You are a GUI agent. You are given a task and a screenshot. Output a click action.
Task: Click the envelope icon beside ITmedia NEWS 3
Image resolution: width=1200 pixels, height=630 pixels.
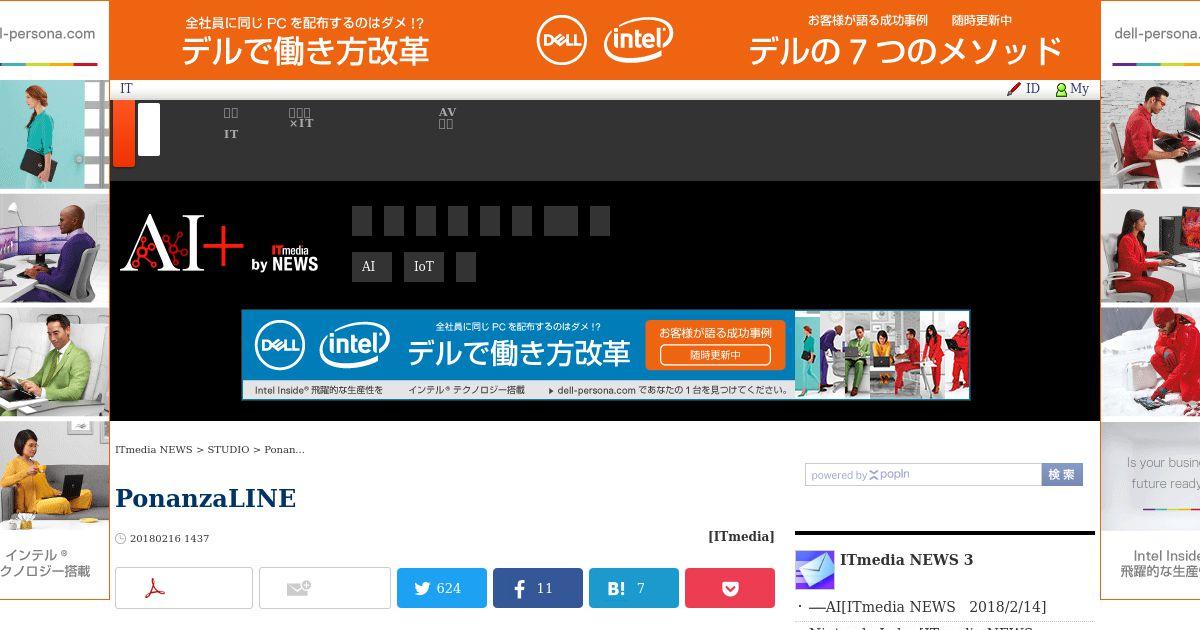point(814,570)
